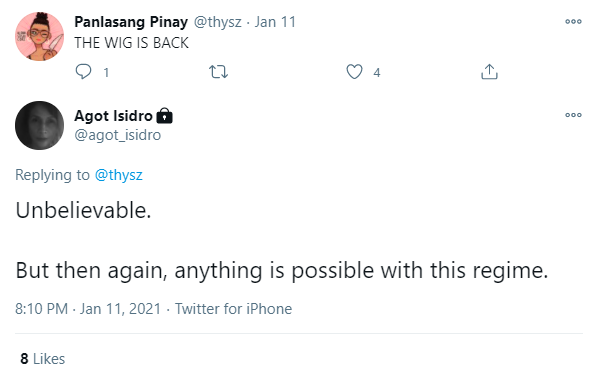The width and height of the screenshot is (597, 378).
Task: Open more options on Panlasang Pinay tweet
Action: pos(573,21)
